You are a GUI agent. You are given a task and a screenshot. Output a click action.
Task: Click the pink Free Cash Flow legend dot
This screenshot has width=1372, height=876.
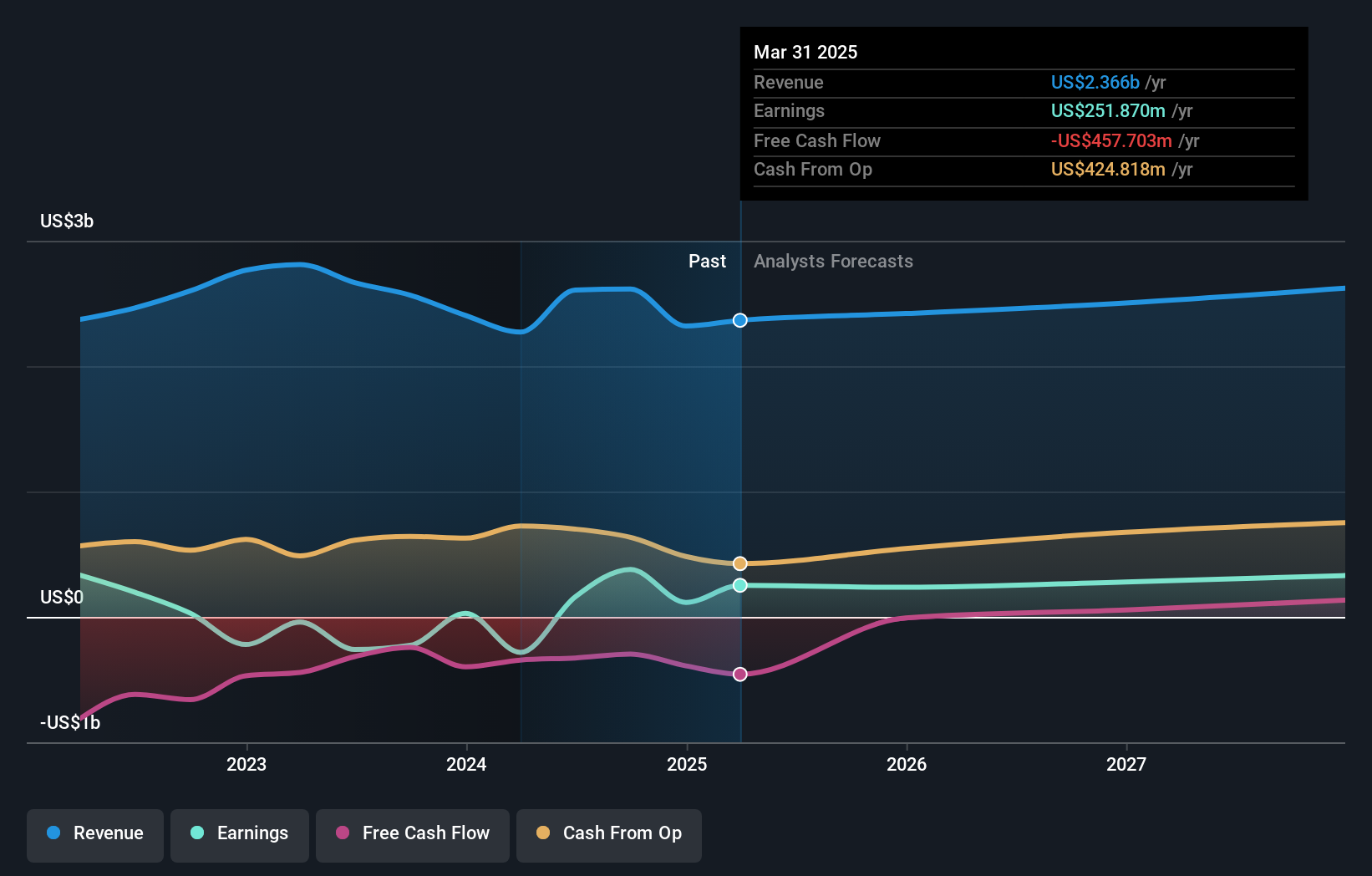coord(343,833)
